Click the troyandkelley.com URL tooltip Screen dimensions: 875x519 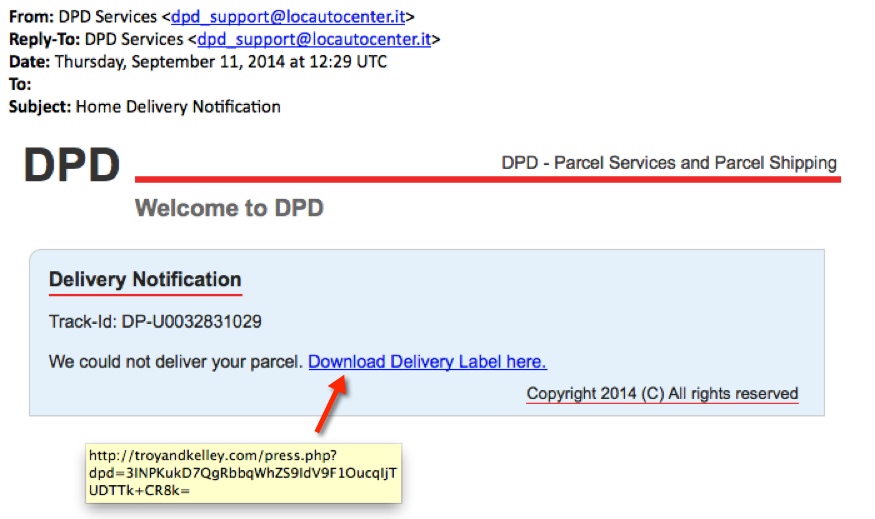pos(243,473)
